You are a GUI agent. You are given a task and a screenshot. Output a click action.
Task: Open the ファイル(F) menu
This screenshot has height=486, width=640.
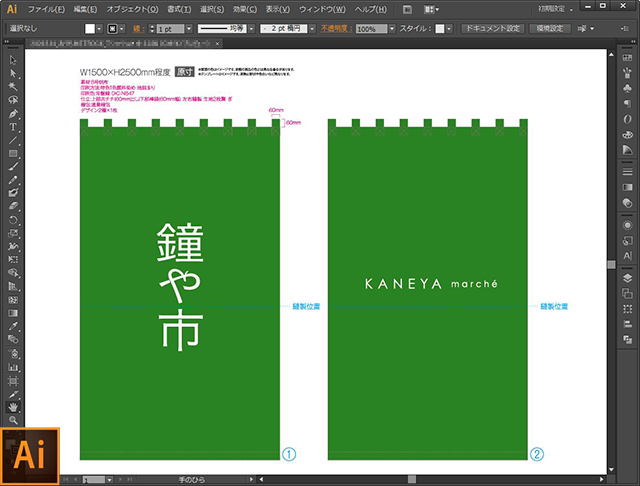[46, 9]
